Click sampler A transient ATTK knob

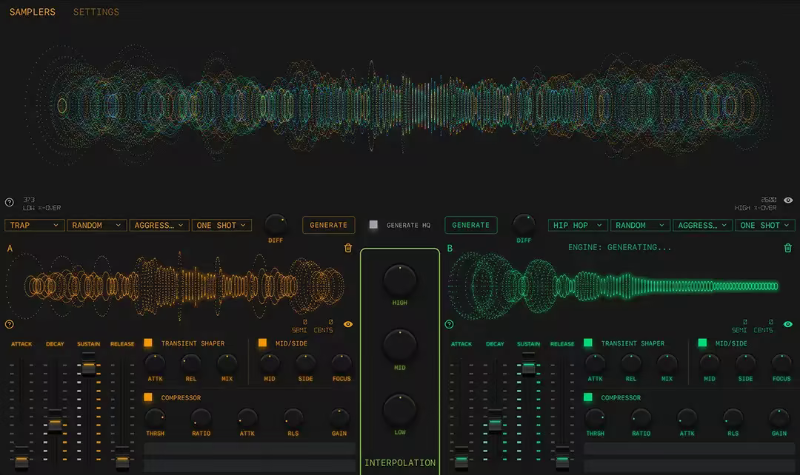pyautogui.click(x=155, y=363)
